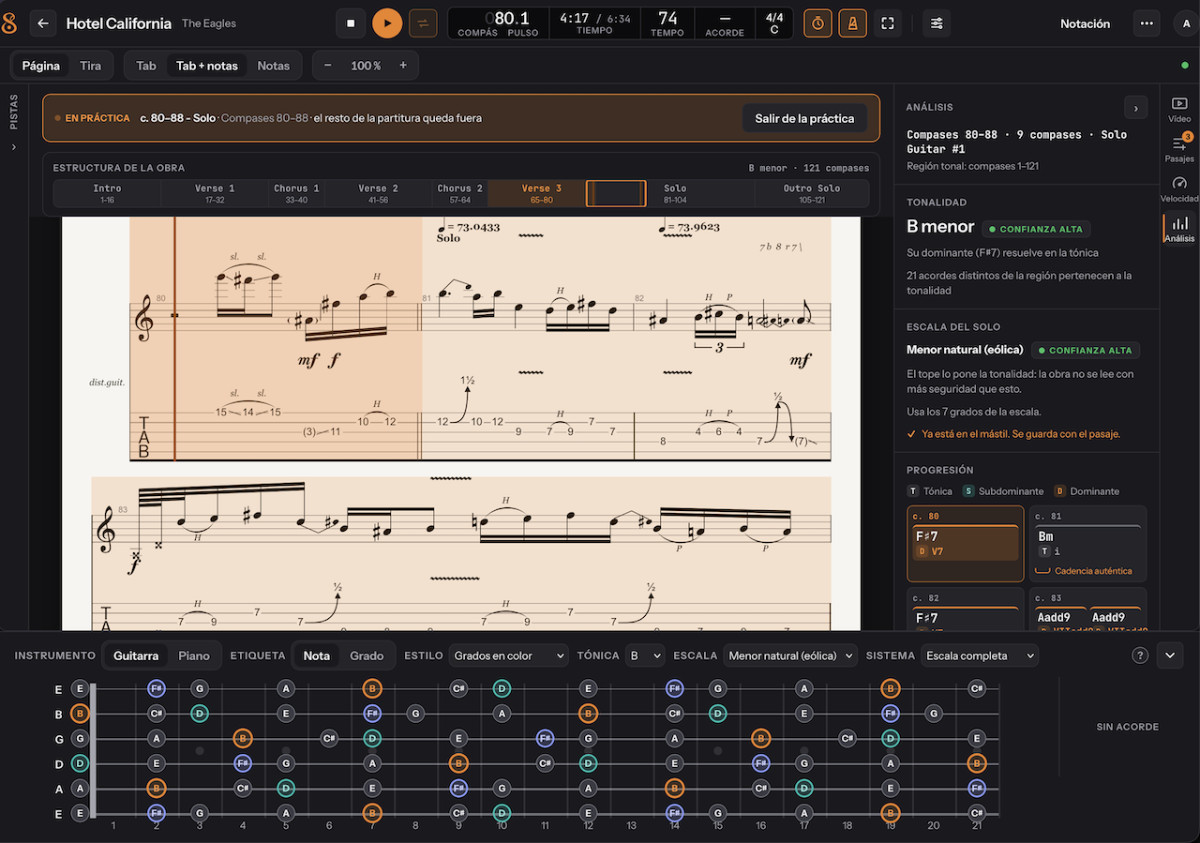The height and width of the screenshot is (843, 1200).
Task: Enter fullscreen mode with the expand icon
Action: (888, 23)
